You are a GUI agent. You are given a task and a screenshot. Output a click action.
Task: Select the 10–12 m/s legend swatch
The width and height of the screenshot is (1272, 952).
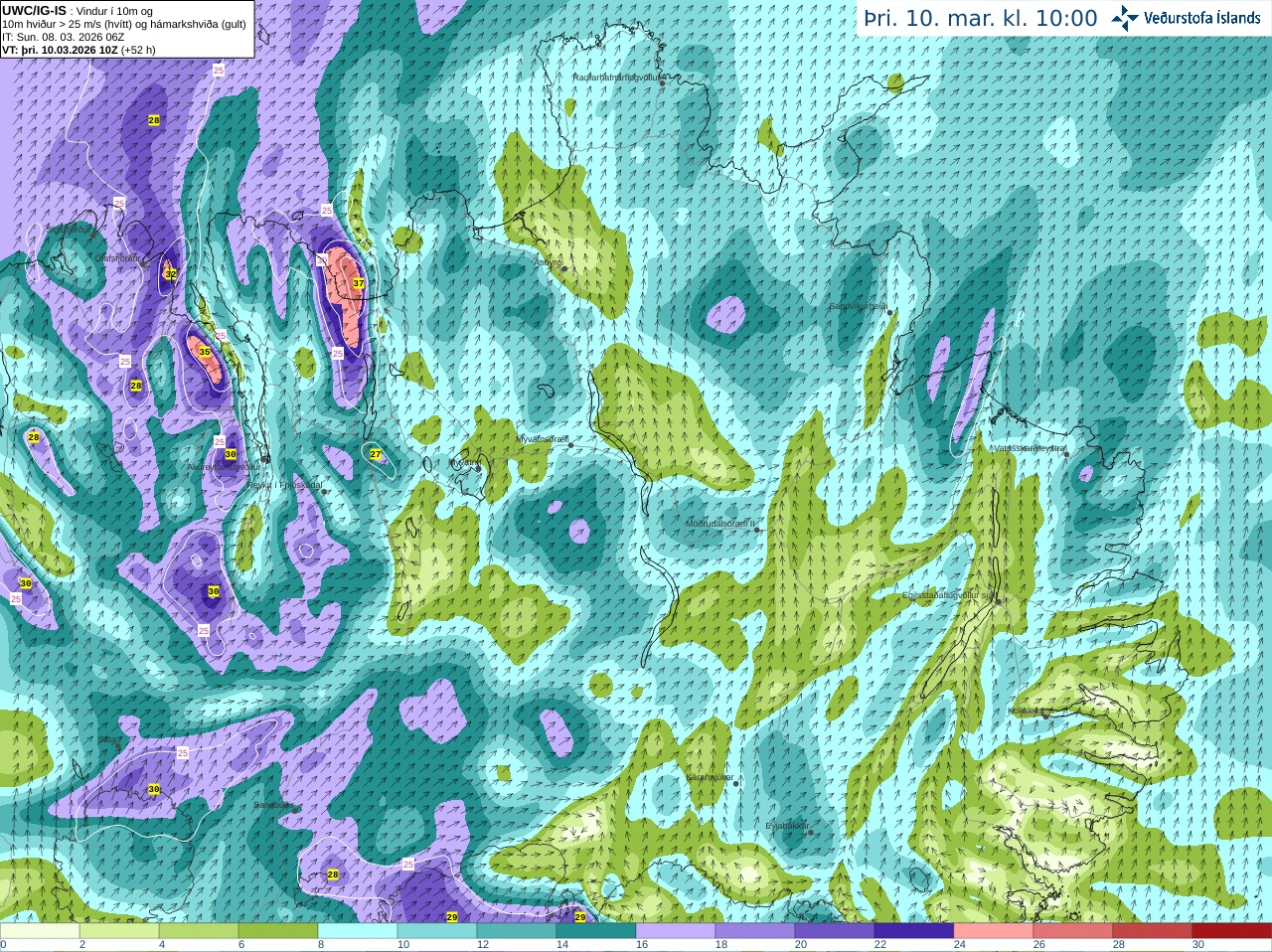(x=437, y=931)
